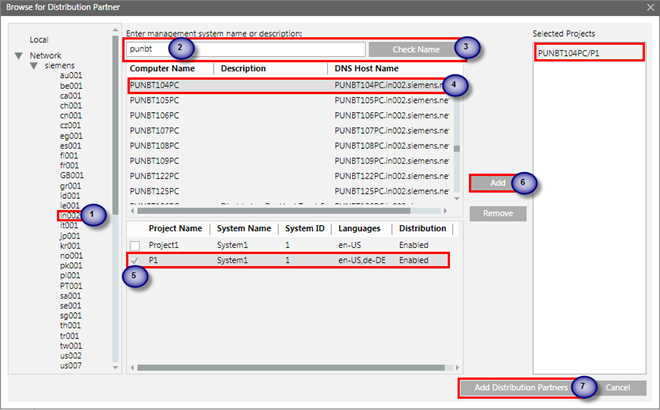Cancel the Browse dialog

(x=617, y=387)
